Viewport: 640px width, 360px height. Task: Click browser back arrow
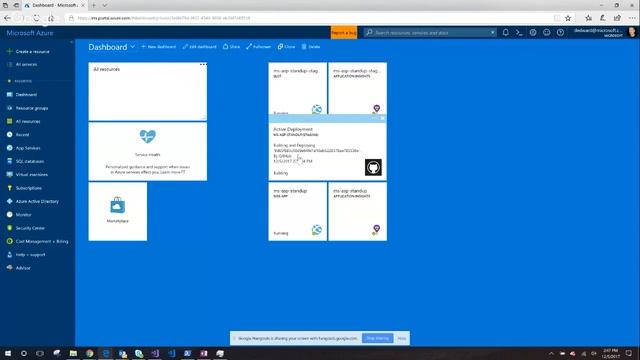tap(7, 18)
